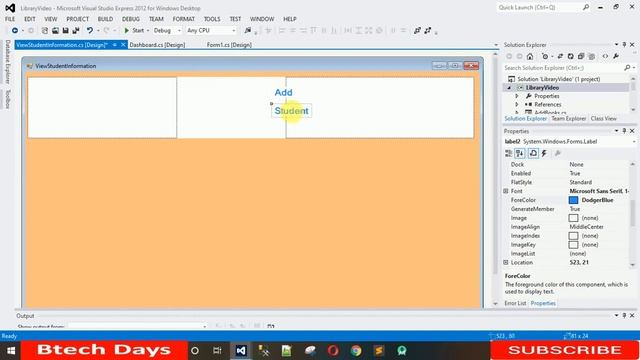Click the ImageKey (none) swatch
Image resolution: width=640 pixels, height=360 pixels.
573,245
